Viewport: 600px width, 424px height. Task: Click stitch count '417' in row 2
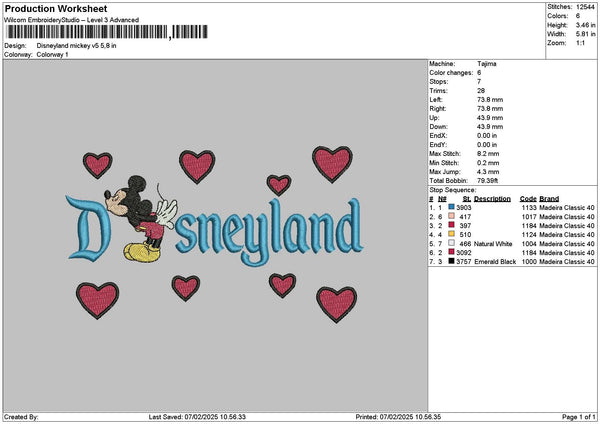click(x=465, y=217)
